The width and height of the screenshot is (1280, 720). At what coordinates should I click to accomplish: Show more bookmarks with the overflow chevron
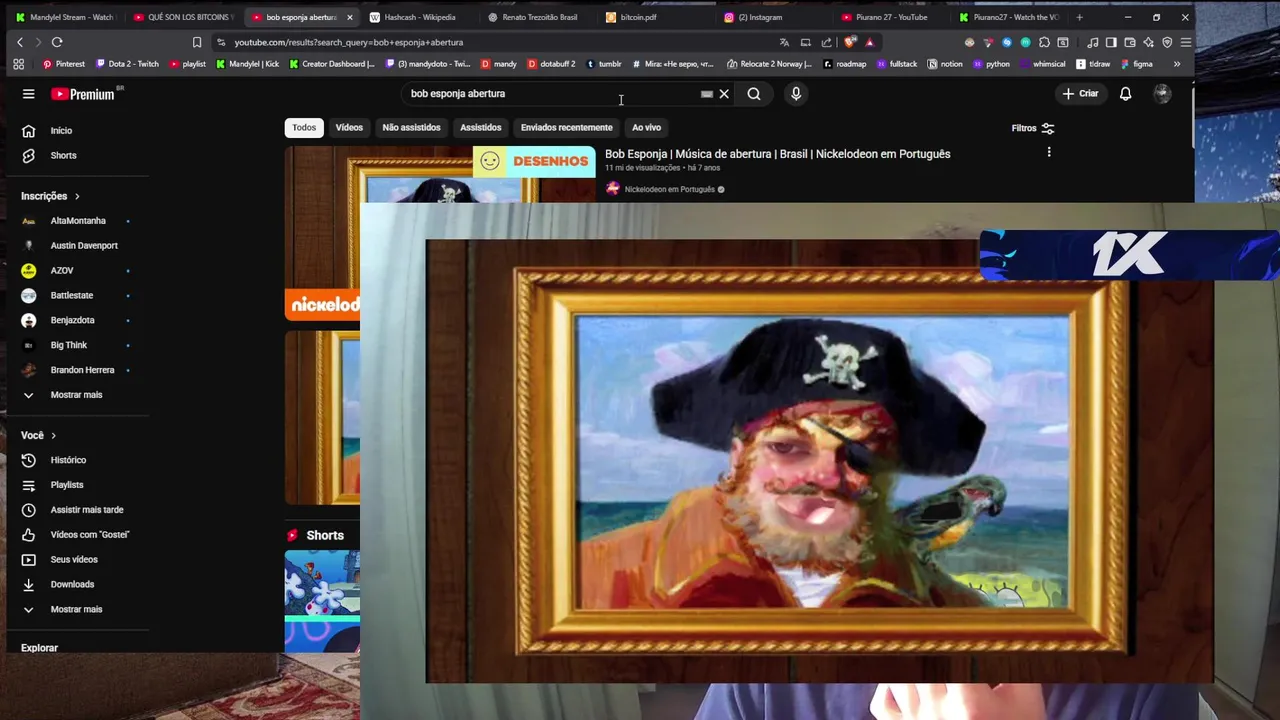tap(1177, 64)
